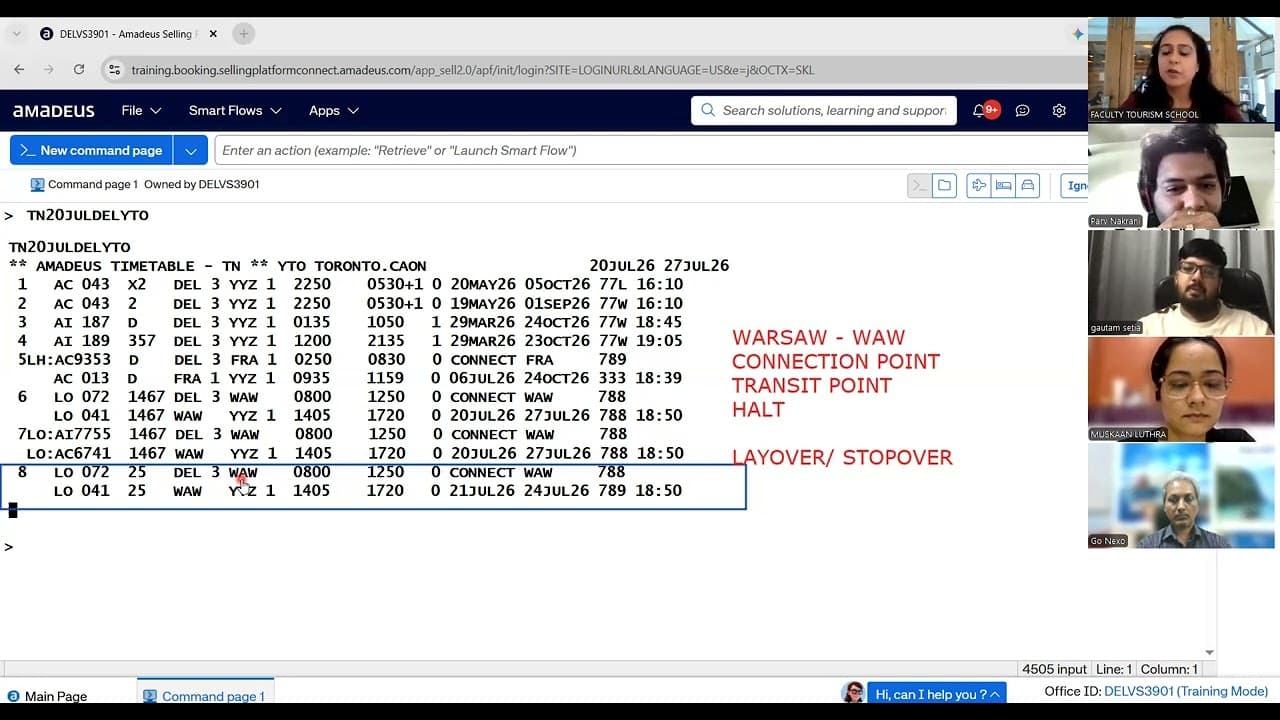Click the scroll down arrow of command page
The height and width of the screenshot is (720, 1280).
click(x=1209, y=653)
